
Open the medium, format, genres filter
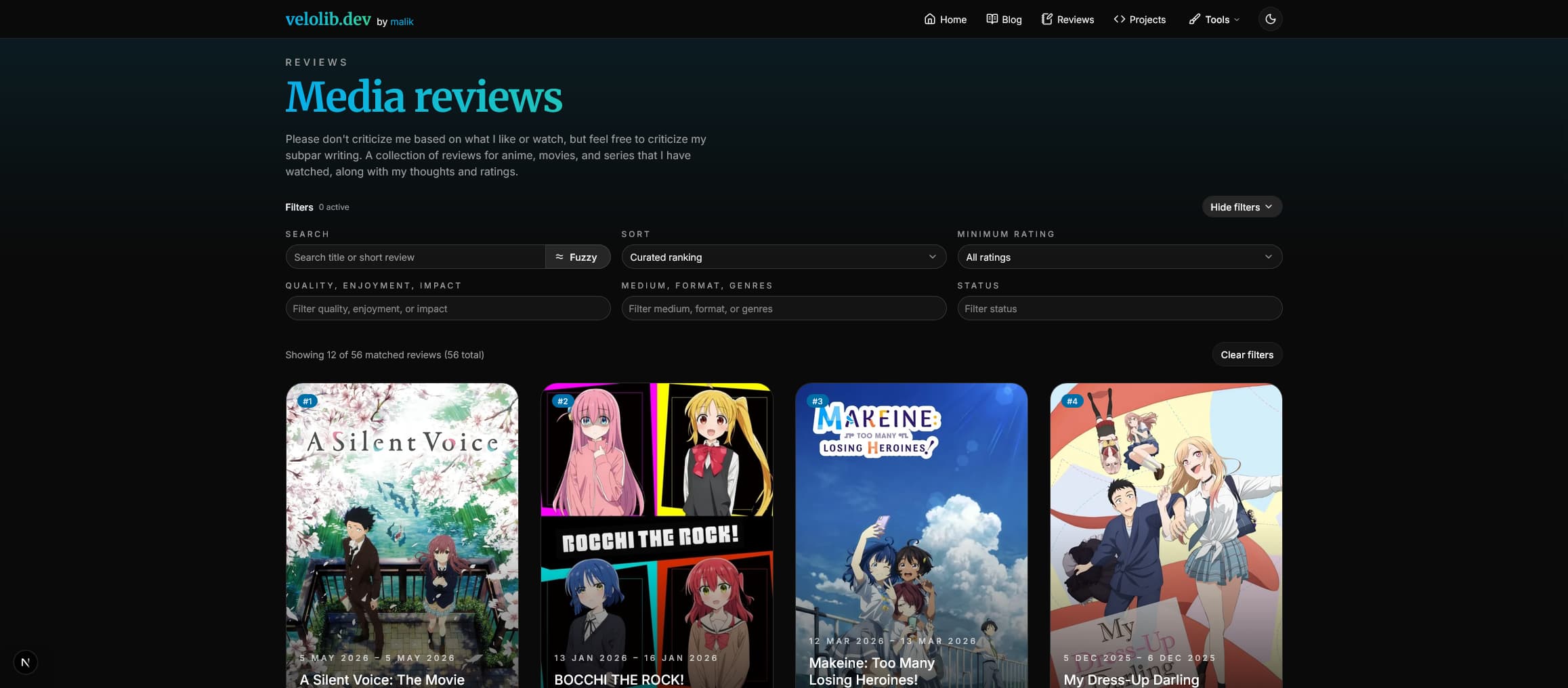784,308
